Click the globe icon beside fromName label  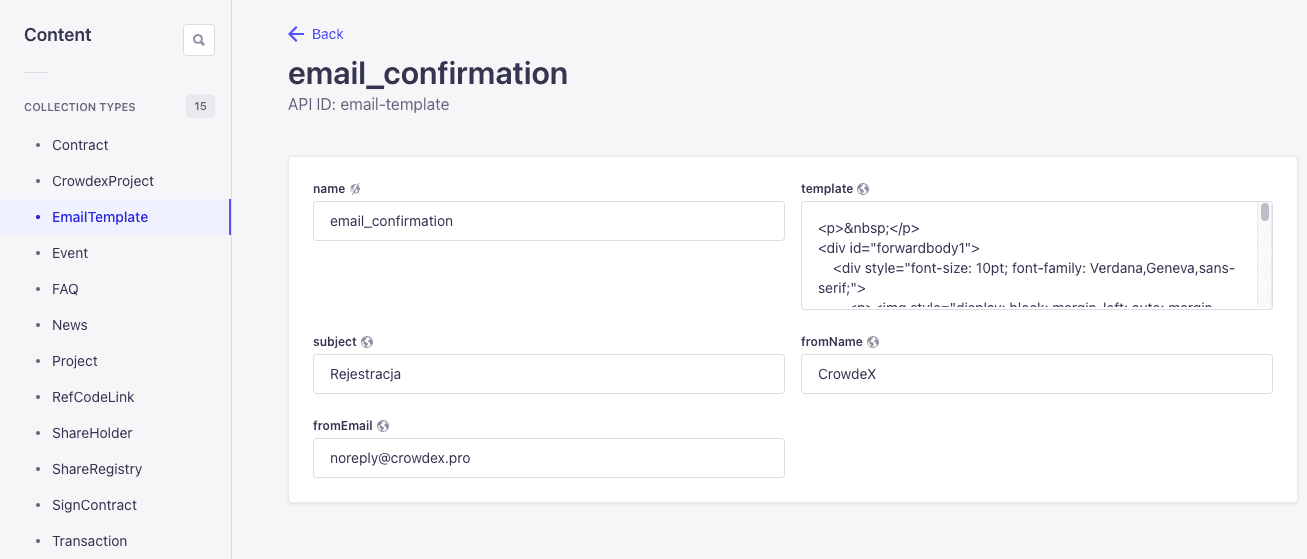pyautogui.click(x=873, y=342)
